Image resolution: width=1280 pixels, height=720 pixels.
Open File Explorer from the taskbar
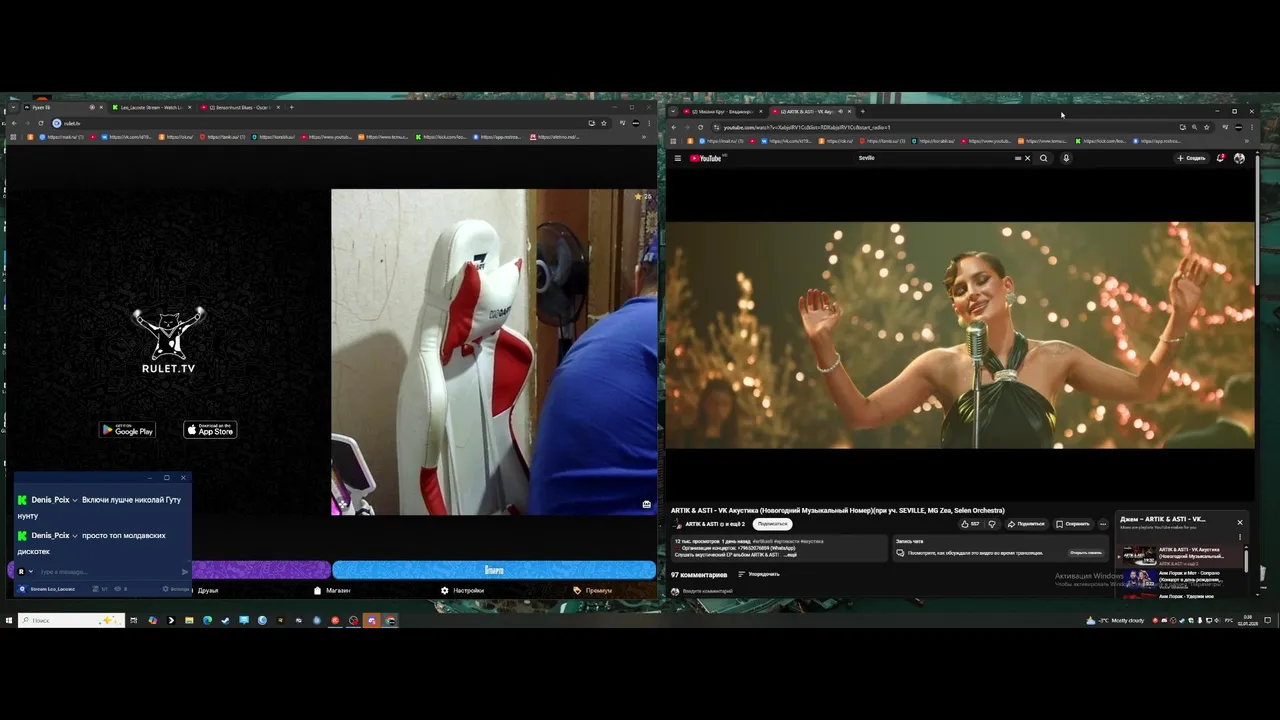coord(189,620)
